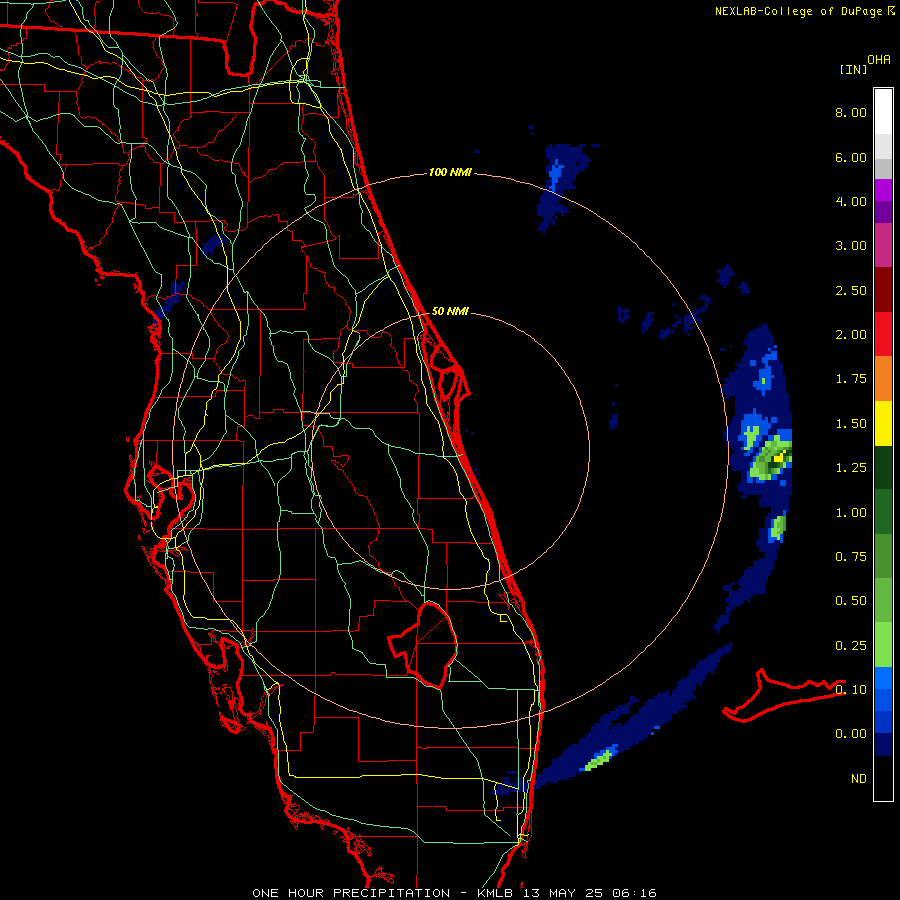This screenshot has height=900, width=900.
Task: Click the 0.50 legend value
Action: click(x=851, y=601)
